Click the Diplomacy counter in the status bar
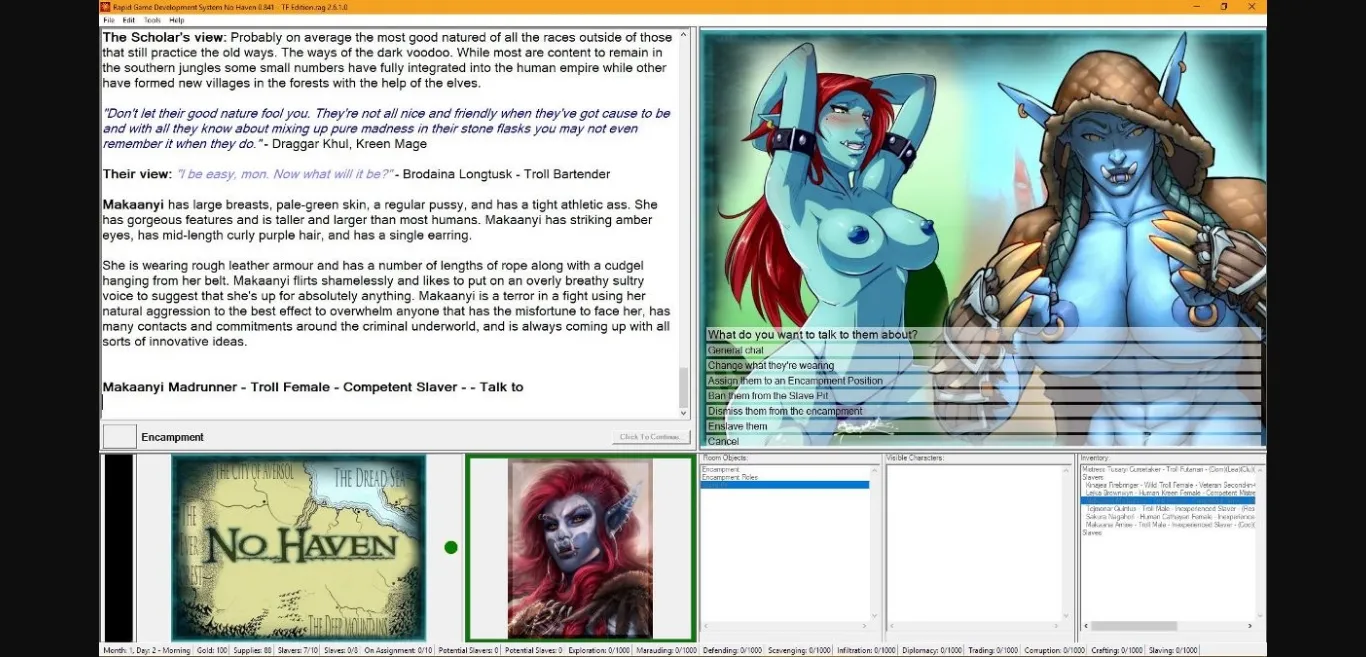 point(935,649)
